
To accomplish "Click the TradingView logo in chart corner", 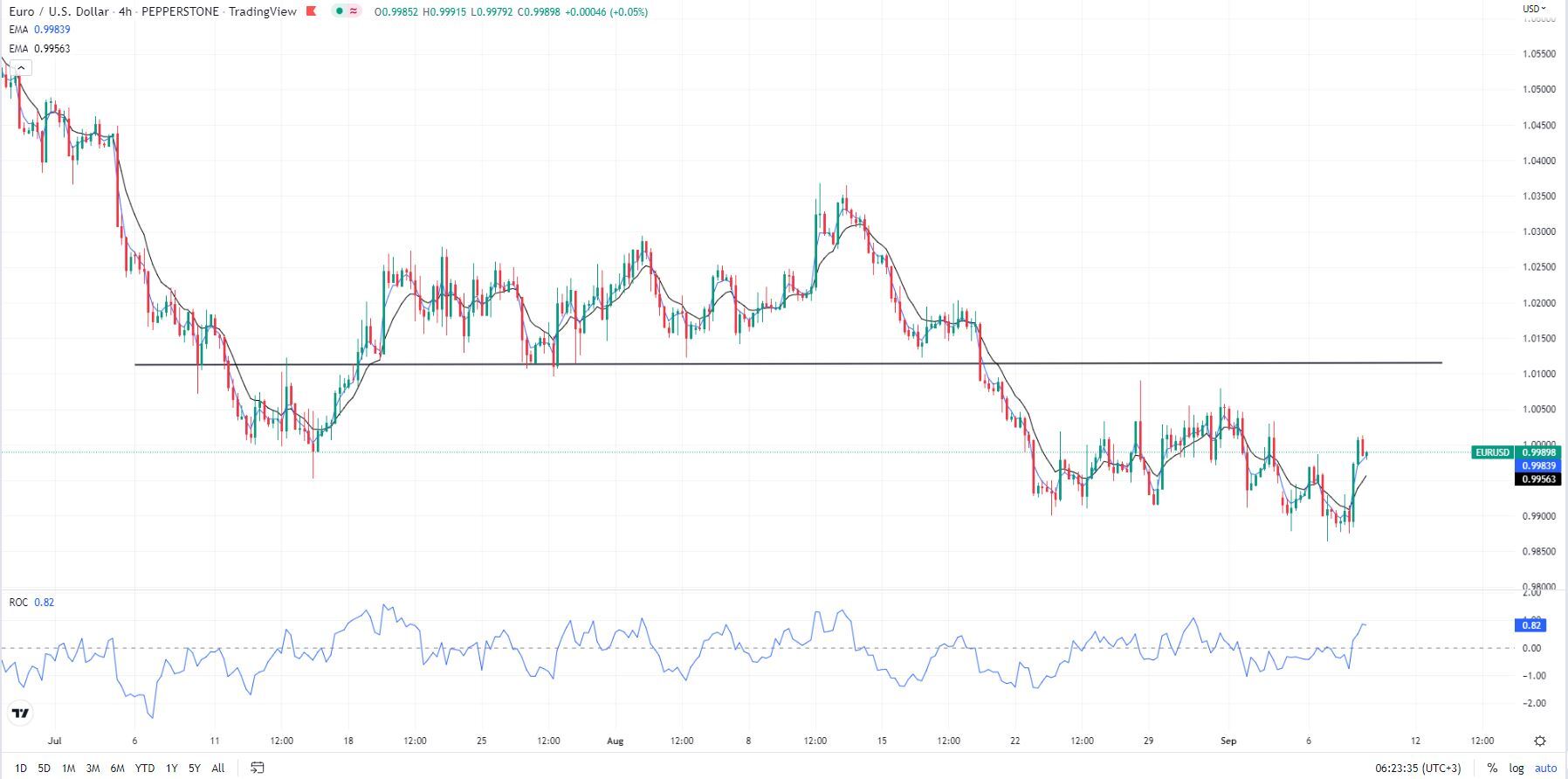I will click(21, 714).
